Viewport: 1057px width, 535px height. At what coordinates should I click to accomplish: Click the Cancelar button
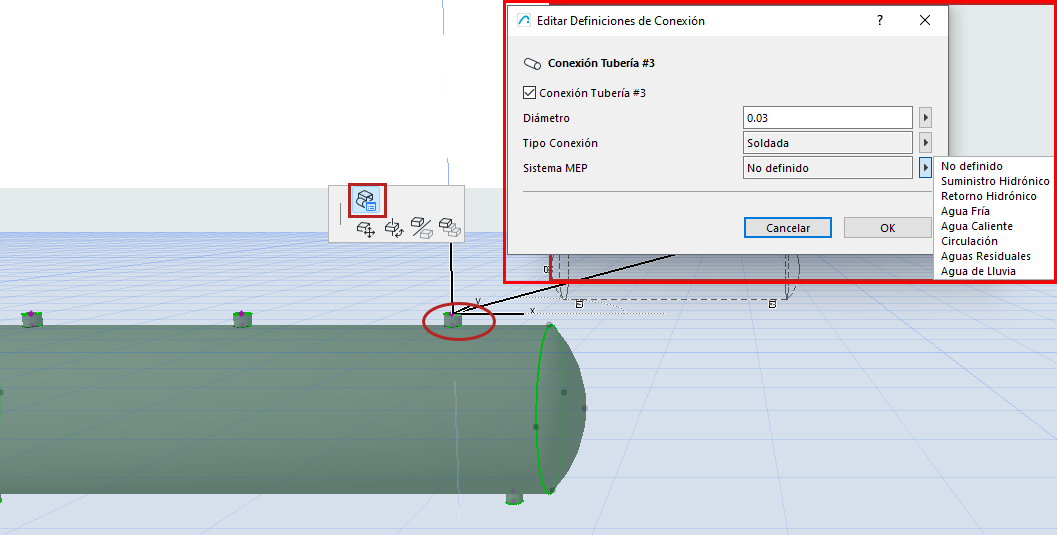point(787,228)
